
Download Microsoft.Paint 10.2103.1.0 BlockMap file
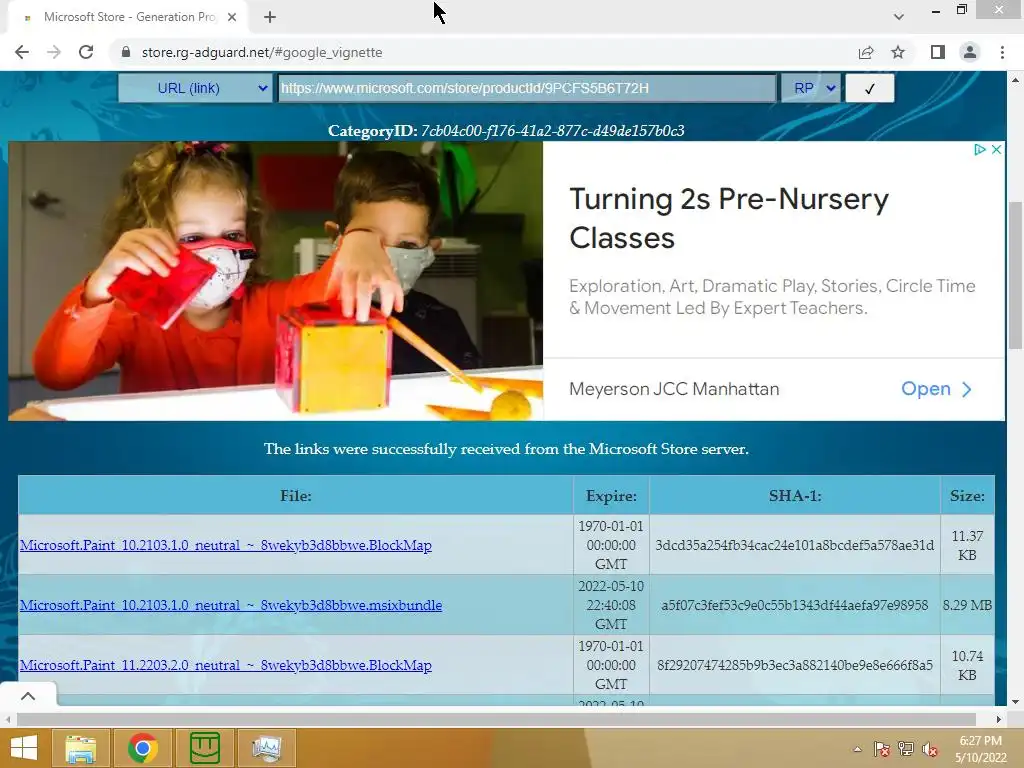coord(225,545)
